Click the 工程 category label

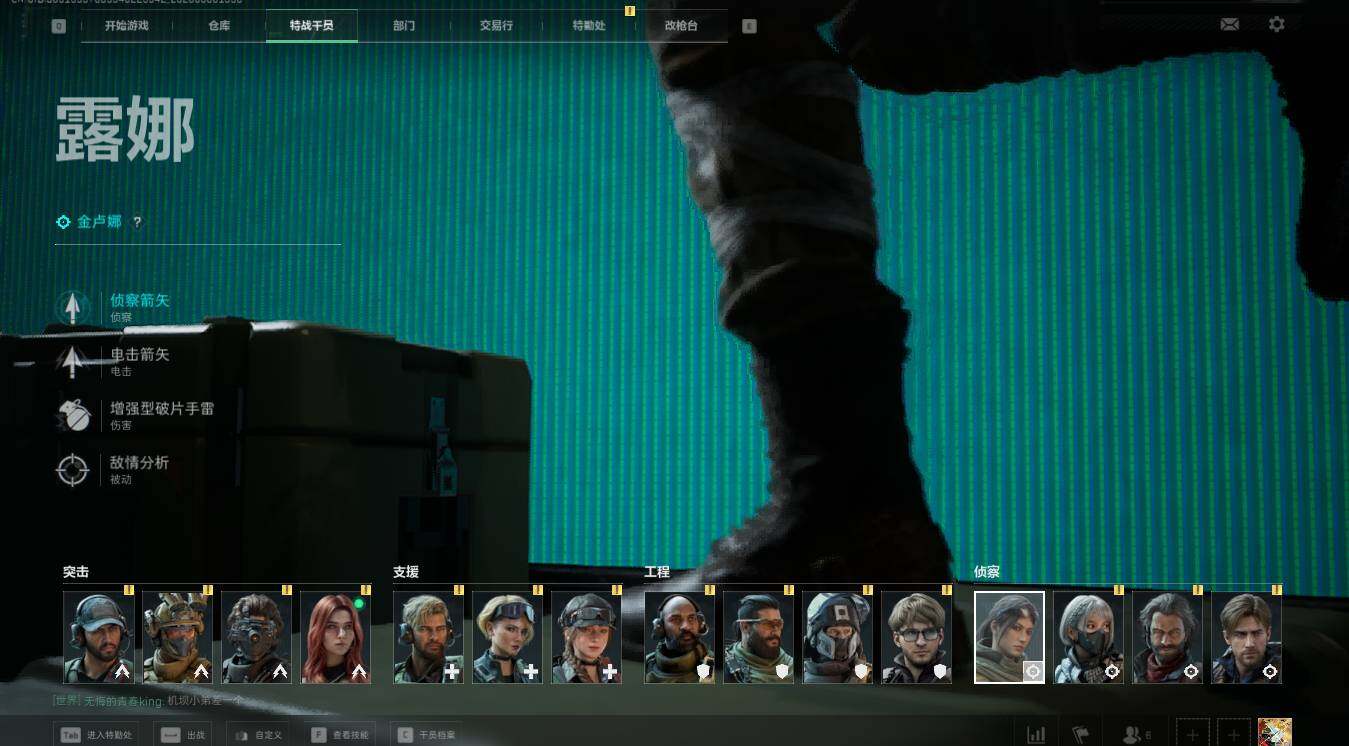pyautogui.click(x=657, y=572)
